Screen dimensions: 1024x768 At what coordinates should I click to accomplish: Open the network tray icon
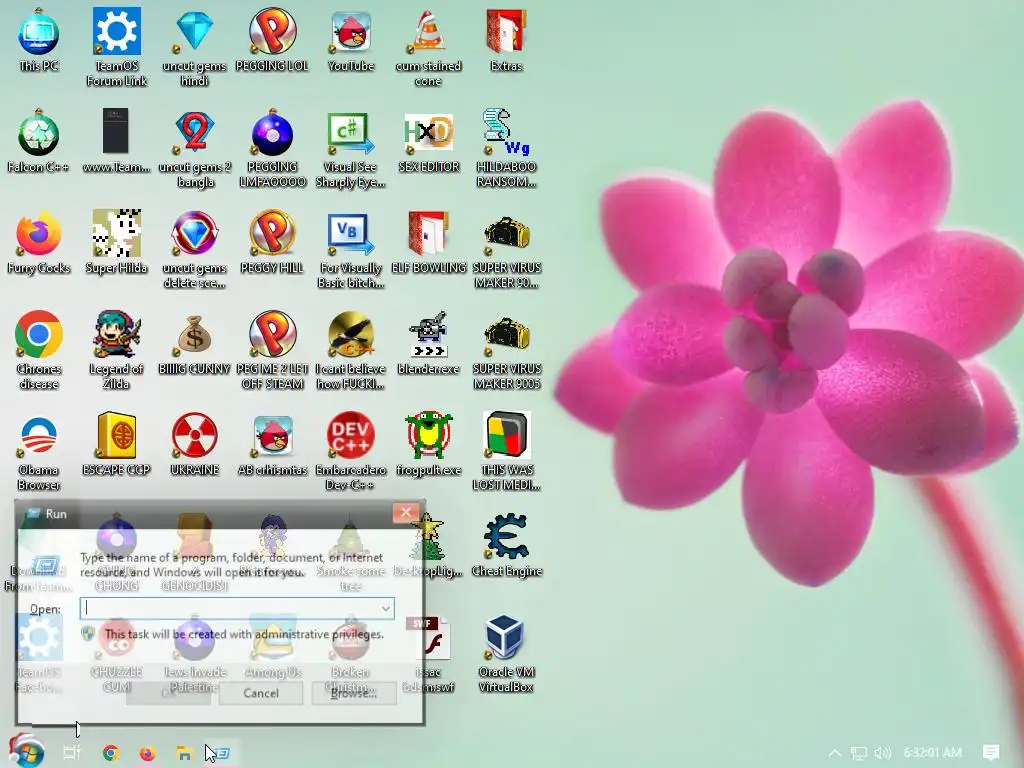(x=859, y=753)
